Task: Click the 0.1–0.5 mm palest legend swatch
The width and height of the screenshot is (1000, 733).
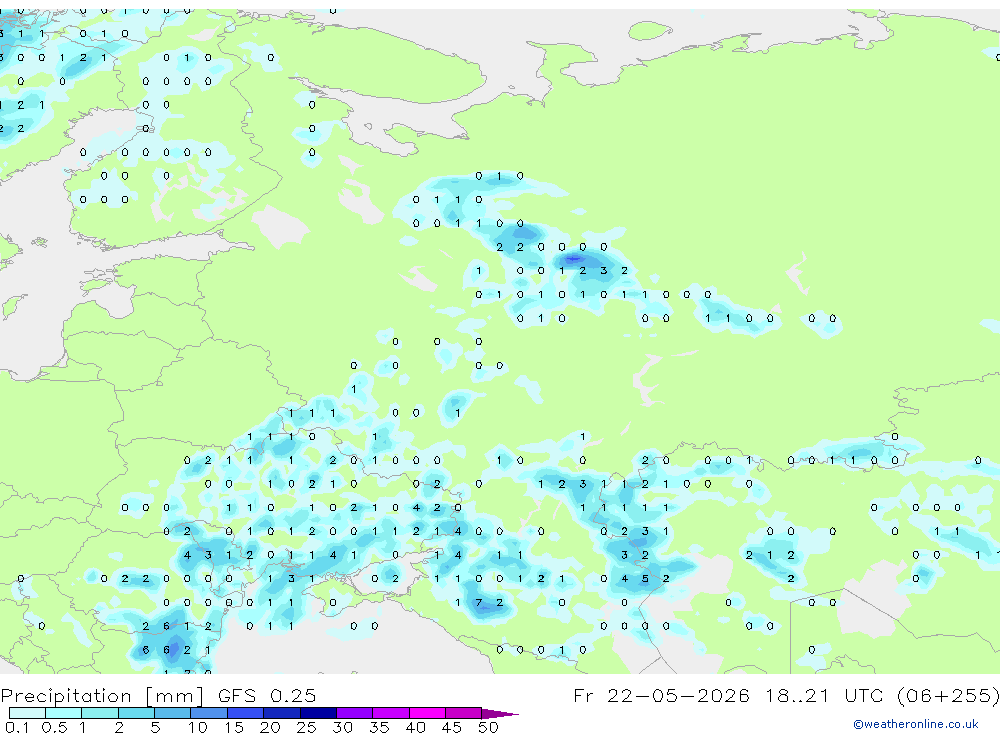Action: tap(27, 713)
